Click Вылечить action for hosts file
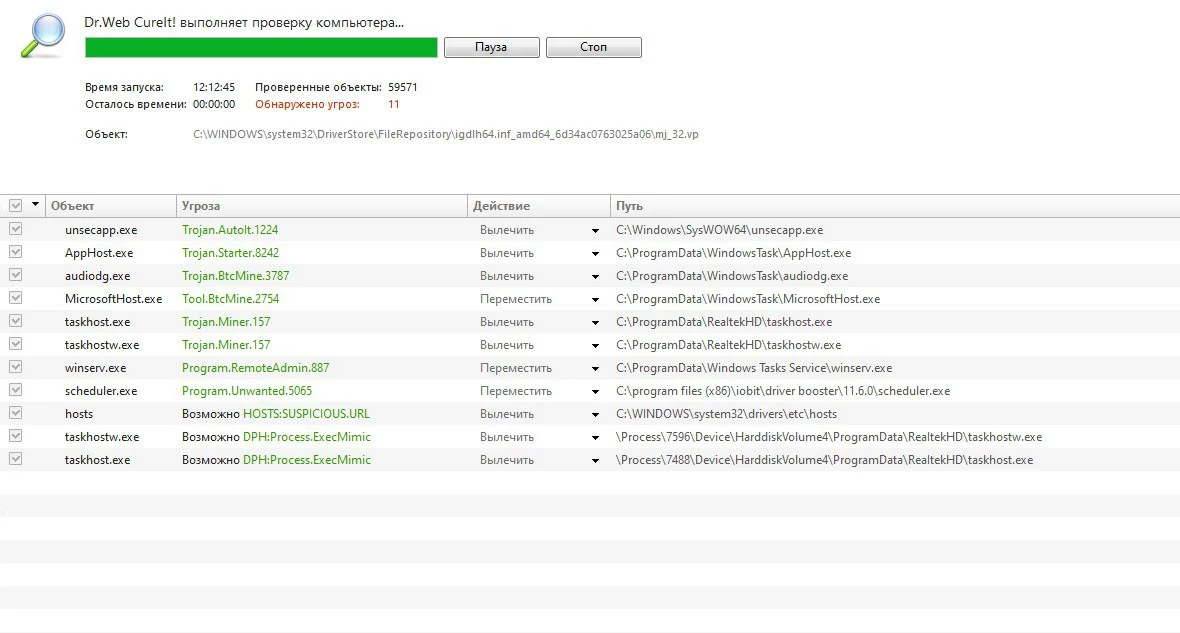The image size is (1180, 633). pyautogui.click(x=506, y=414)
